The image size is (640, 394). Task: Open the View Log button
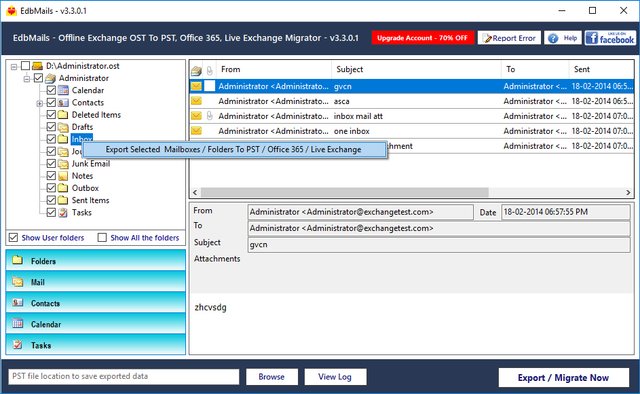click(x=335, y=376)
